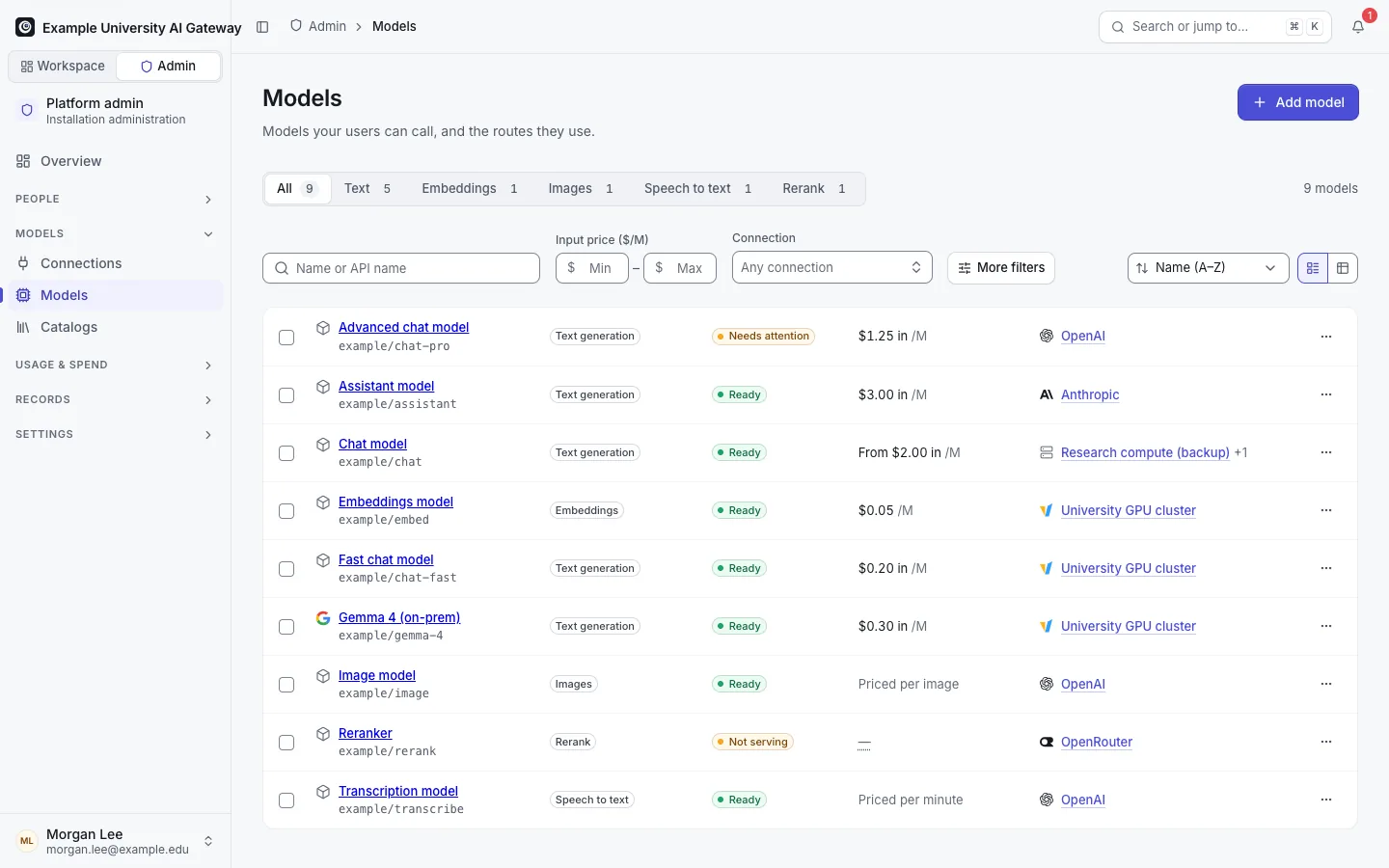Image resolution: width=1389 pixels, height=868 pixels.
Task: Open row actions menu for Assistant model
Action: point(1326,394)
